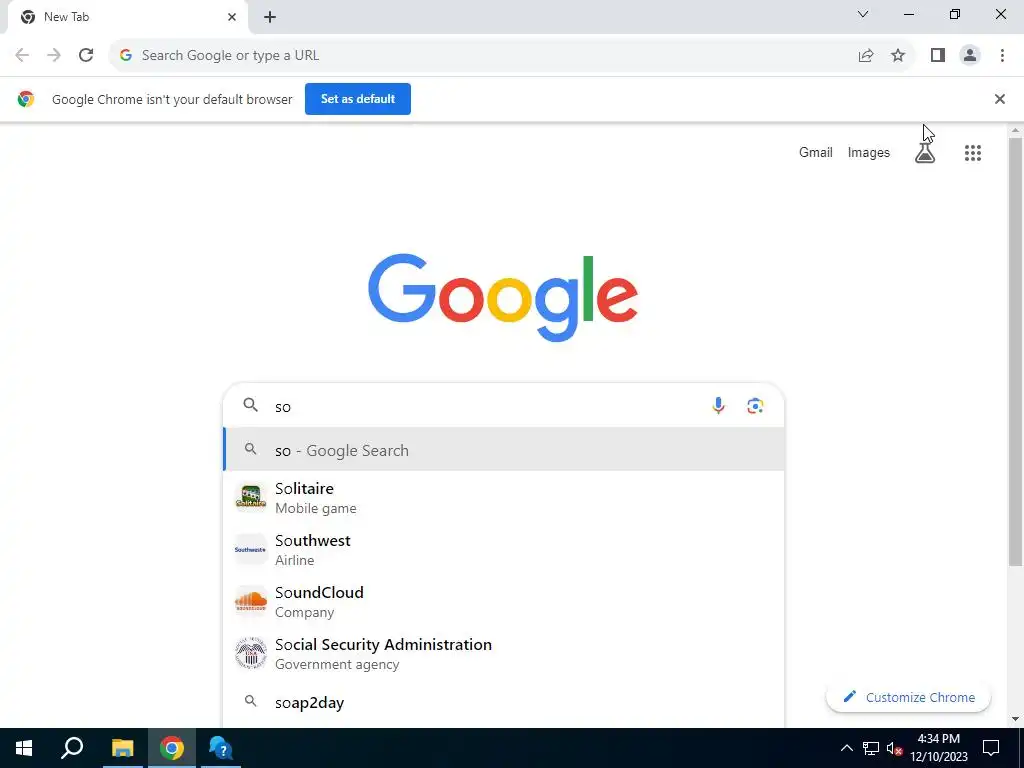The width and height of the screenshot is (1024, 768).
Task: Choose the SoundCloud suggestion
Action: coord(504,601)
